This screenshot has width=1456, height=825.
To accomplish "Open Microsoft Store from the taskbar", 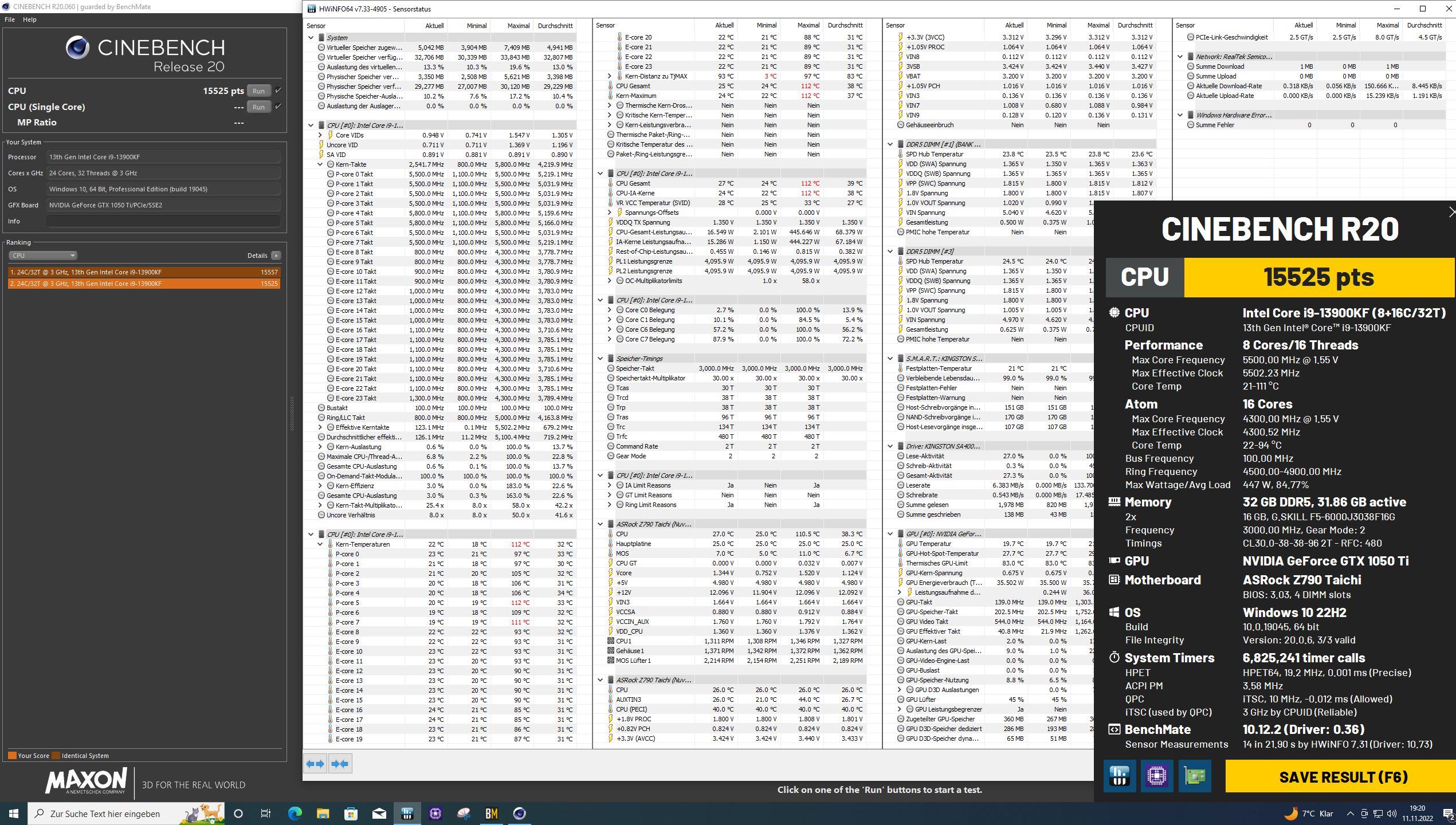I will (351, 814).
